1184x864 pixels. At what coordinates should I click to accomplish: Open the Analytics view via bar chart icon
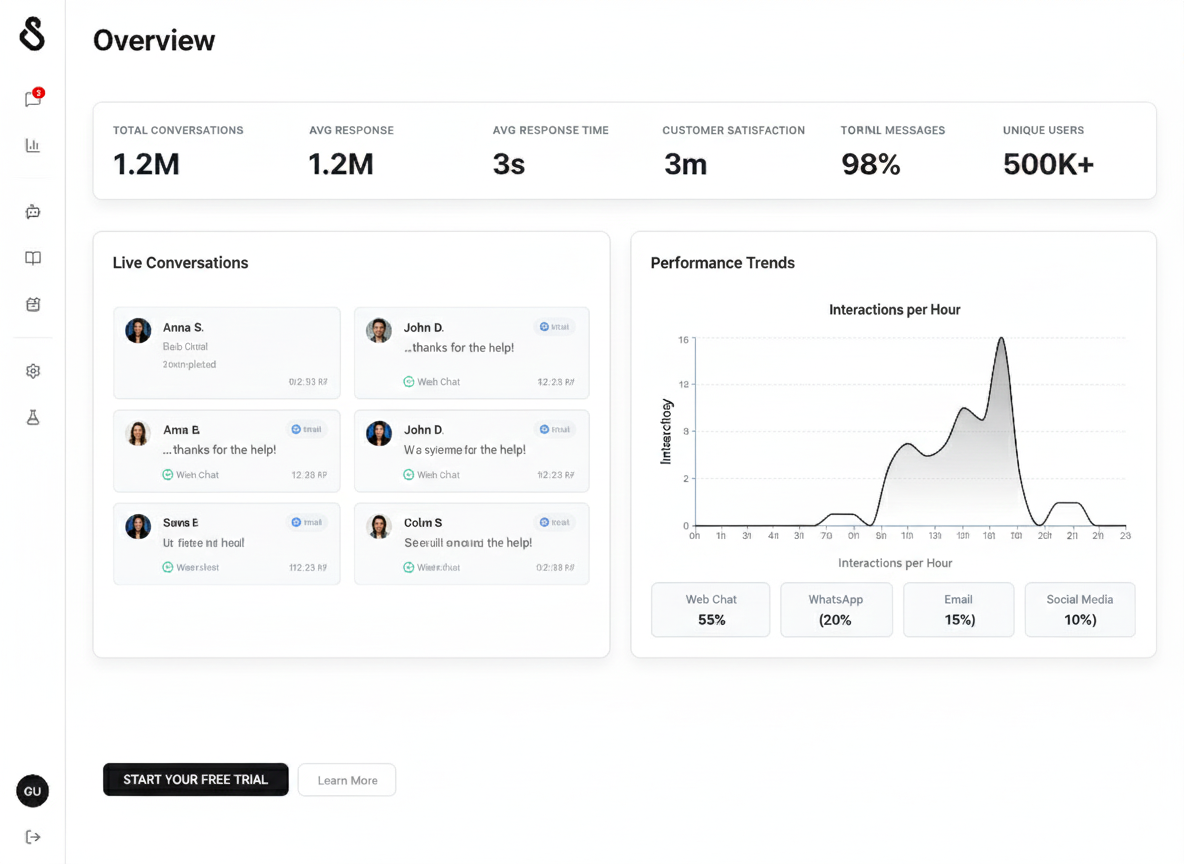click(x=32, y=145)
